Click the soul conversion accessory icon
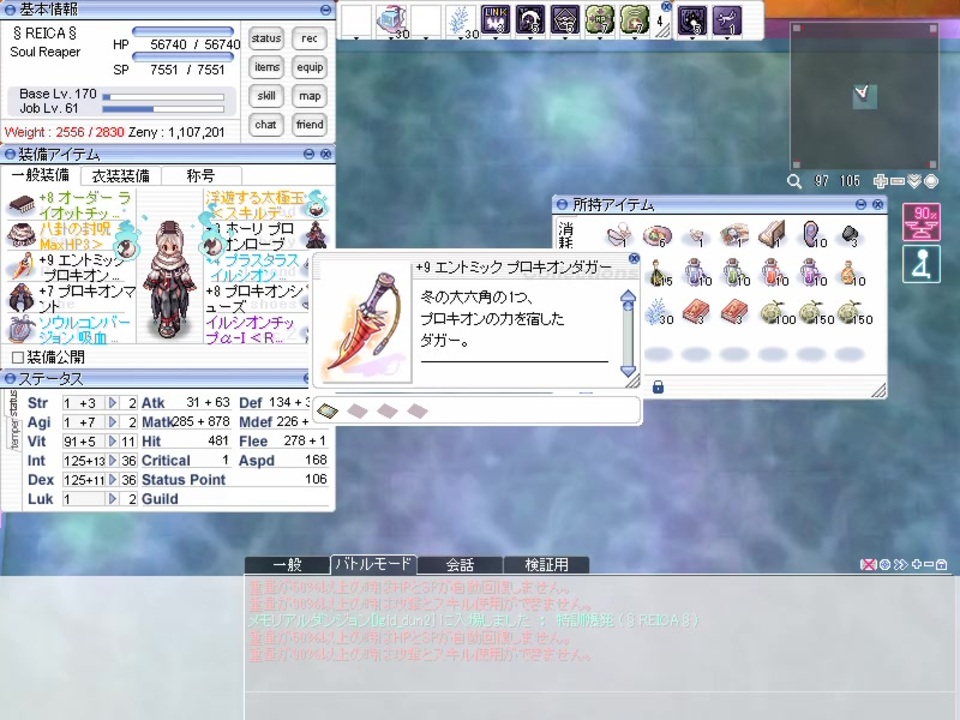Image resolution: width=960 pixels, height=720 pixels. (21, 329)
